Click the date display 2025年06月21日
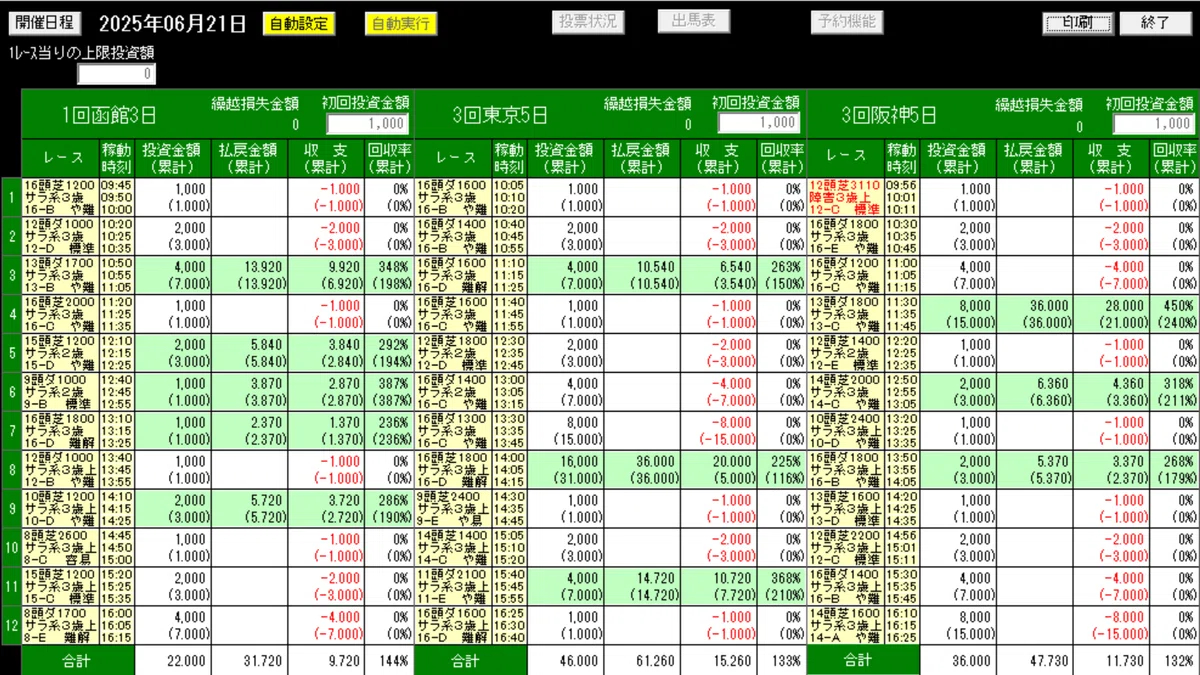 [x=172, y=22]
